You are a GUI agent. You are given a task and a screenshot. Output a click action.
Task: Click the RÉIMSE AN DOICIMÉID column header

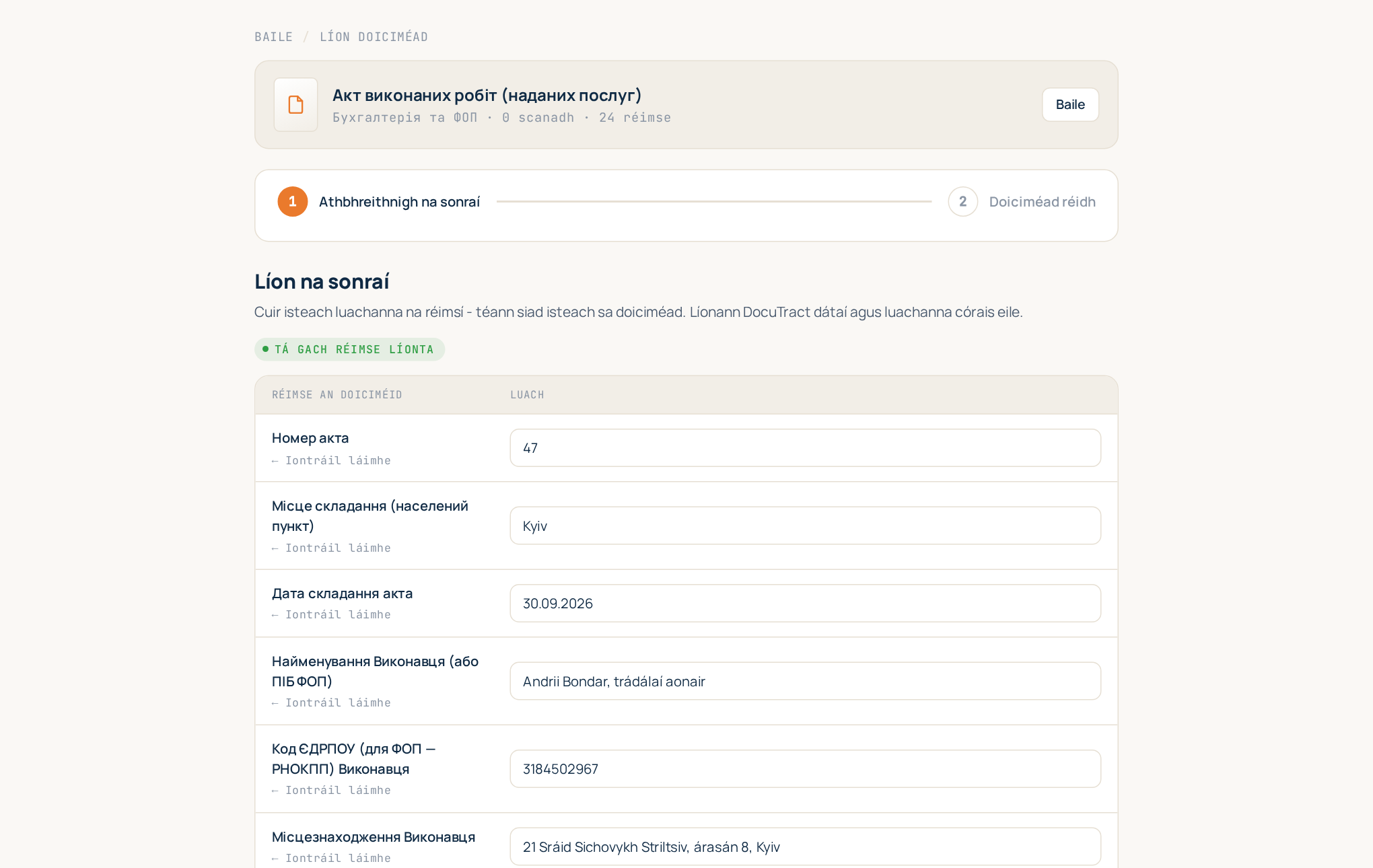(x=337, y=395)
